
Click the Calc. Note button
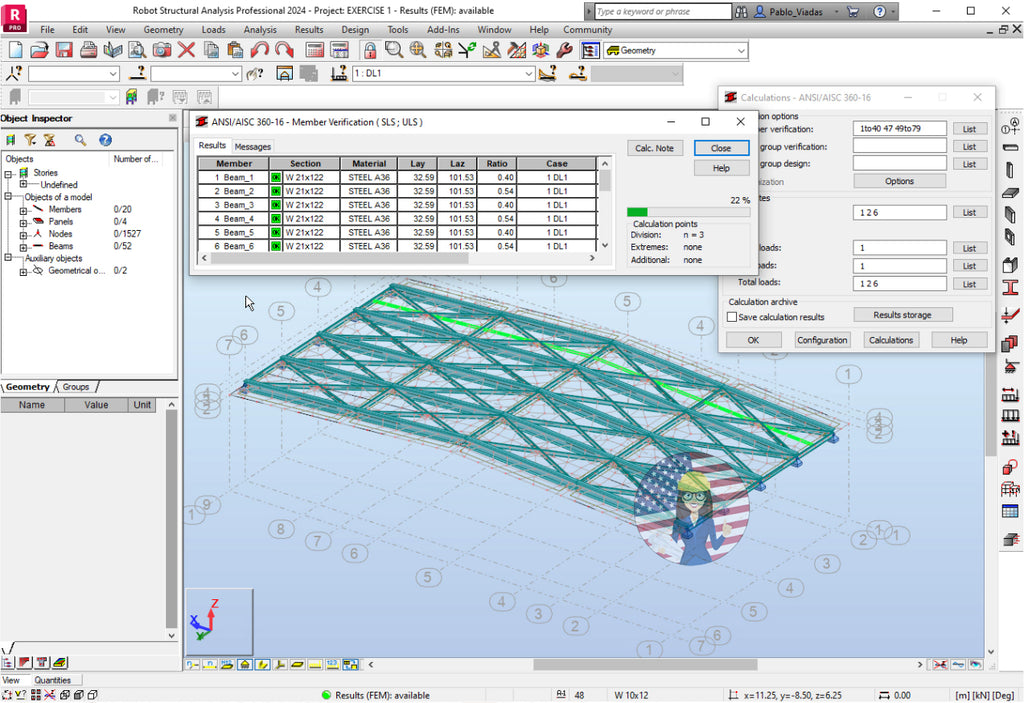pyautogui.click(x=655, y=146)
